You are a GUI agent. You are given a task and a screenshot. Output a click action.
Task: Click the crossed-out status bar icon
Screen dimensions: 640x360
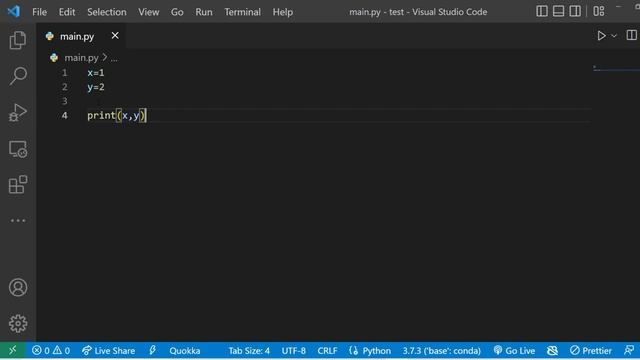552,350
